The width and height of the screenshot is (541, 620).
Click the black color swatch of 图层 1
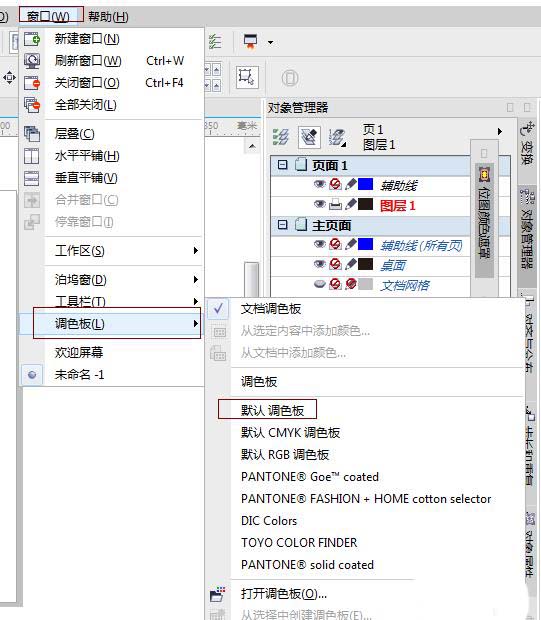[x=365, y=204]
